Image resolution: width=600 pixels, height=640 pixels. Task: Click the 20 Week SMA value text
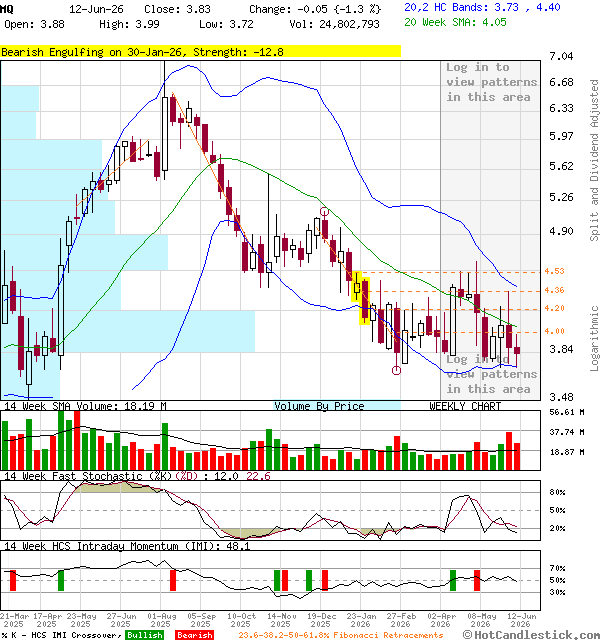click(x=455, y=22)
